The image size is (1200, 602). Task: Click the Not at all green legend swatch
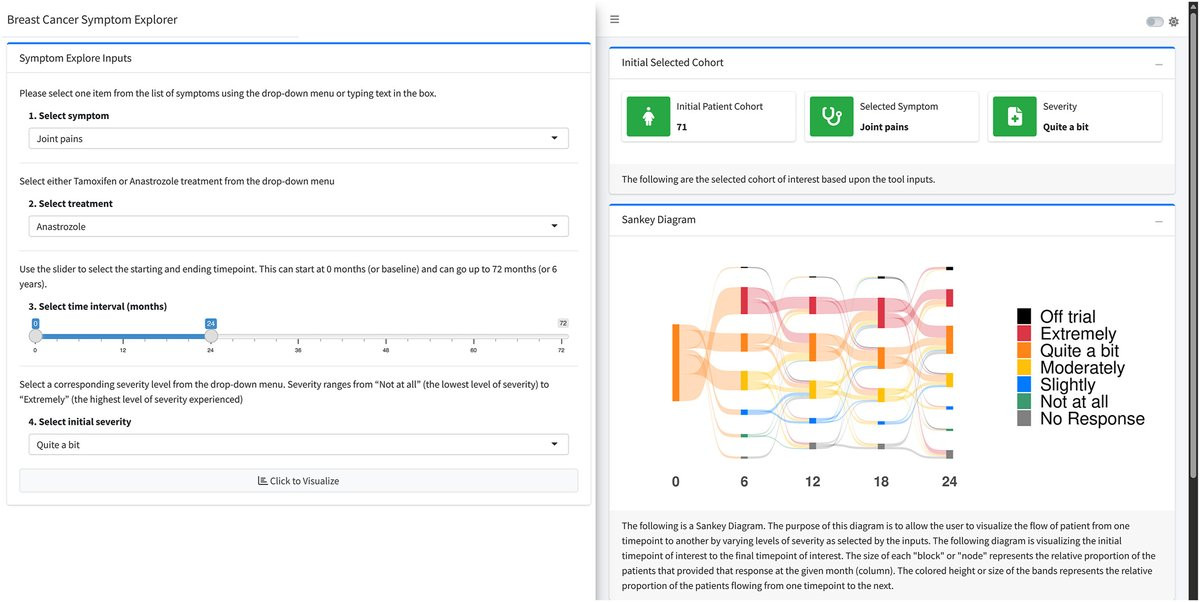pyautogui.click(x=1024, y=402)
